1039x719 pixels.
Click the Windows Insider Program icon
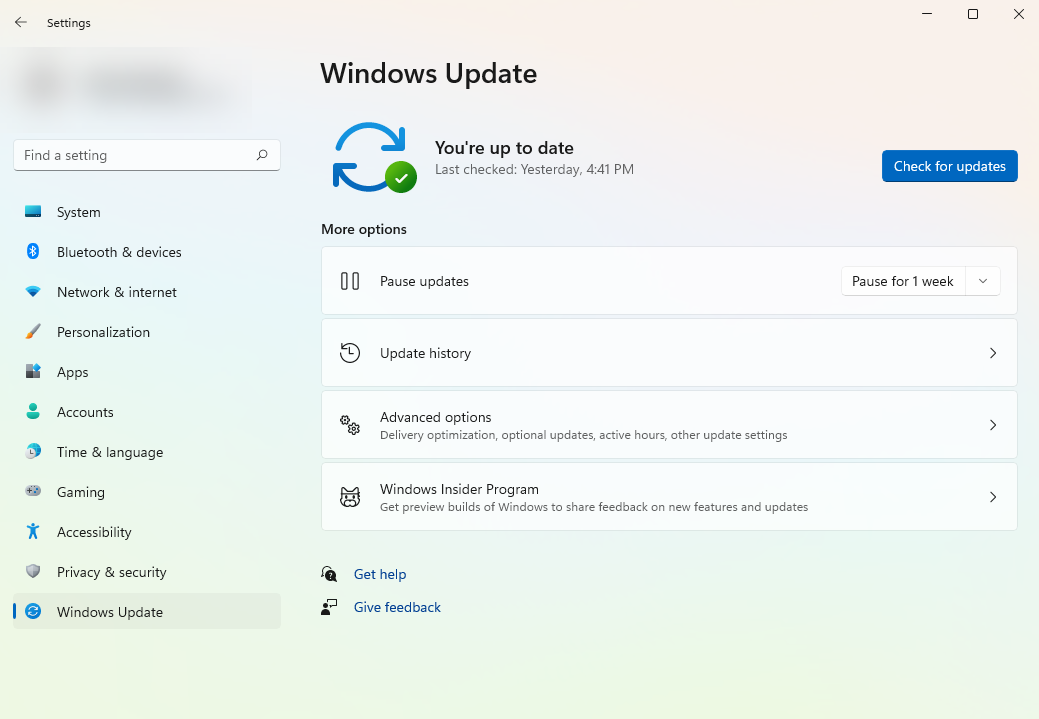350,496
